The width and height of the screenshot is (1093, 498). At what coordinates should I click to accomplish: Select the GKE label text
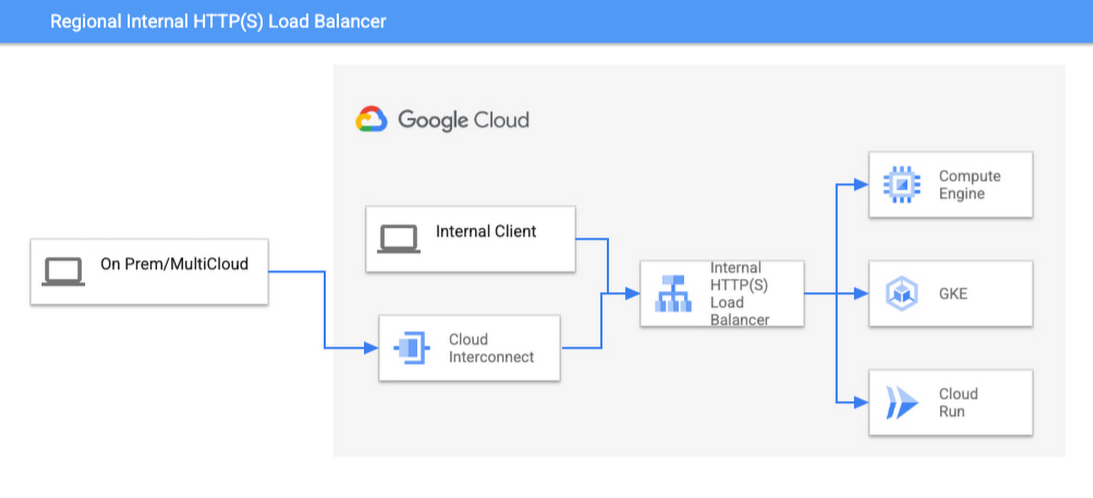953,294
